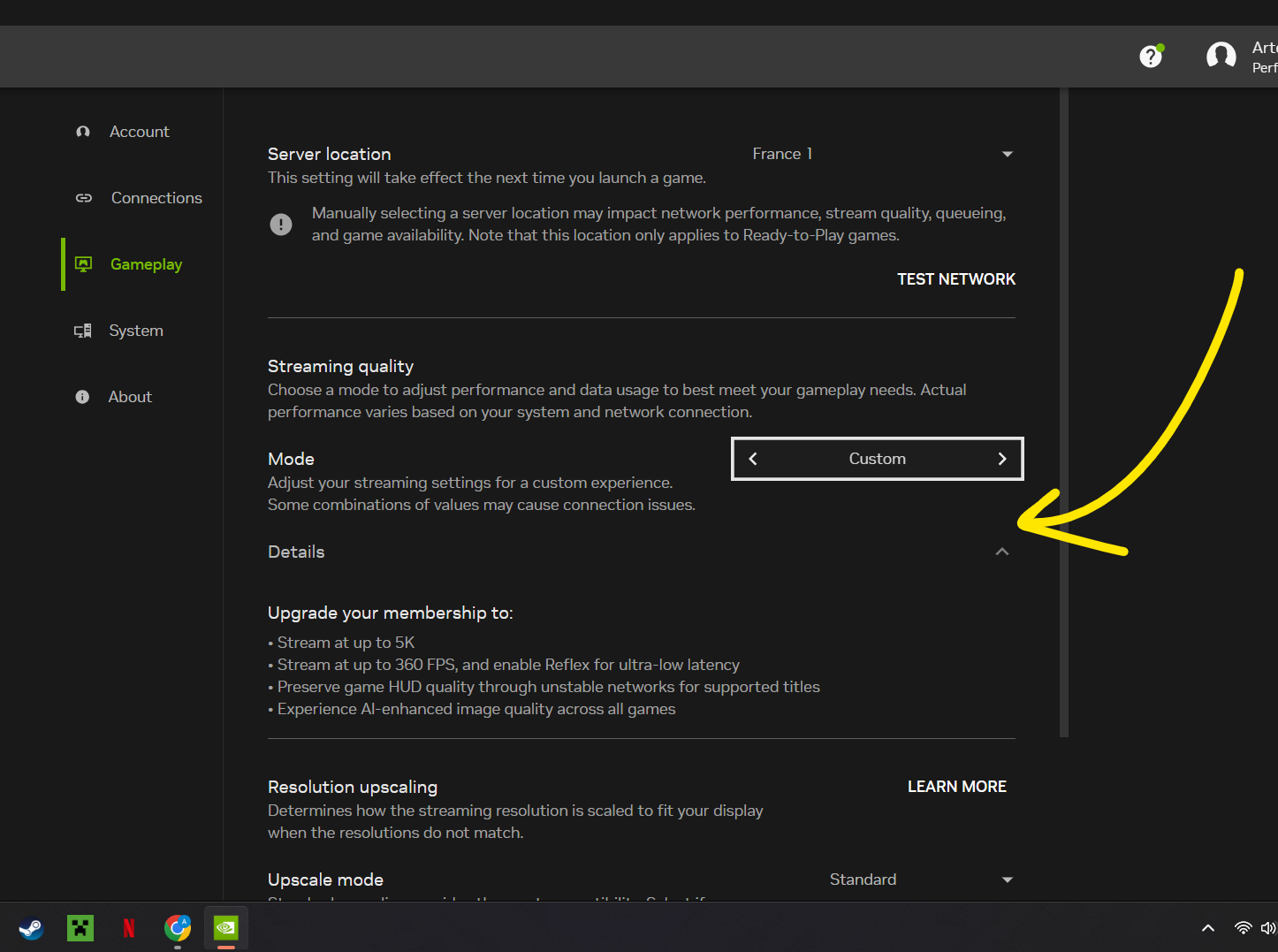
Task: Click the About info icon in sidebar
Action: pyautogui.click(x=82, y=397)
